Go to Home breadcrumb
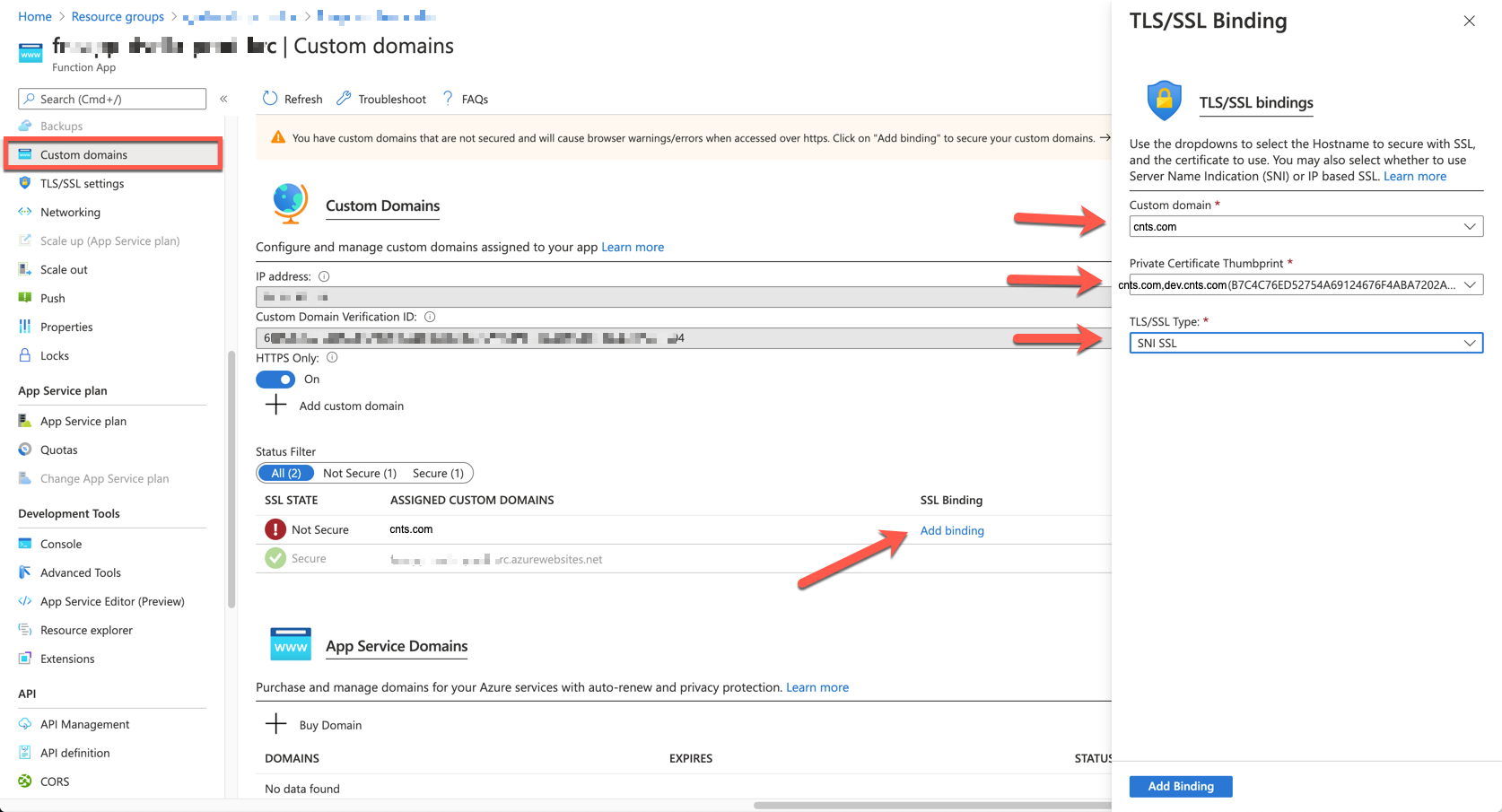This screenshot has height=812, width=1502. (x=35, y=16)
